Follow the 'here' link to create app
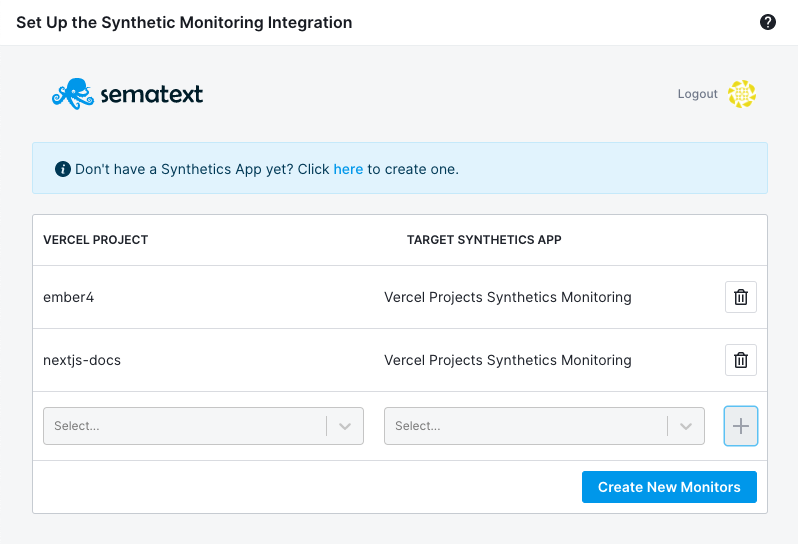The height and width of the screenshot is (544, 798). tap(348, 169)
